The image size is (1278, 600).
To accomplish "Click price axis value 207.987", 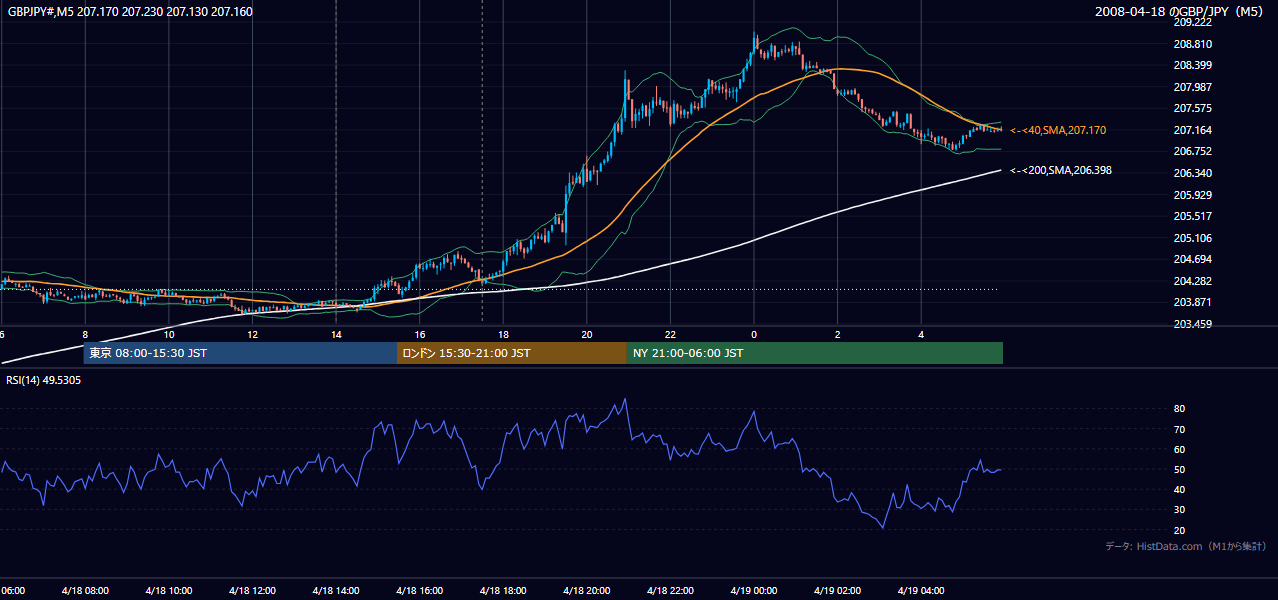I will [x=1192, y=87].
